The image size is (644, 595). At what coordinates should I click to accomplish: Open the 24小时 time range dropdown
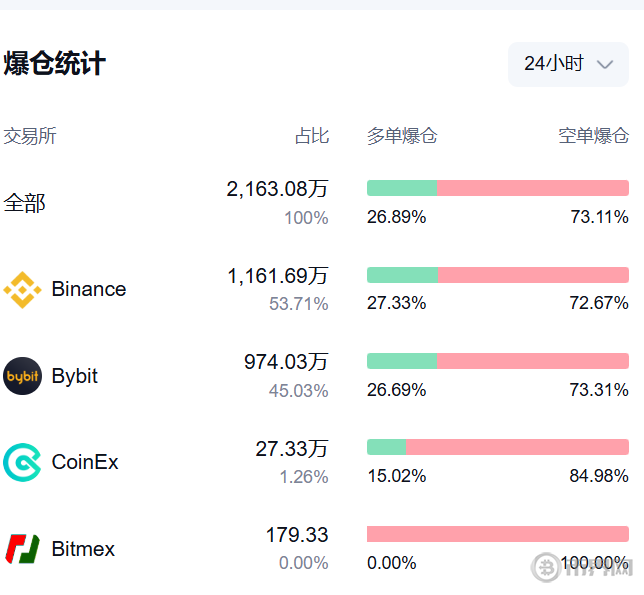click(x=567, y=64)
